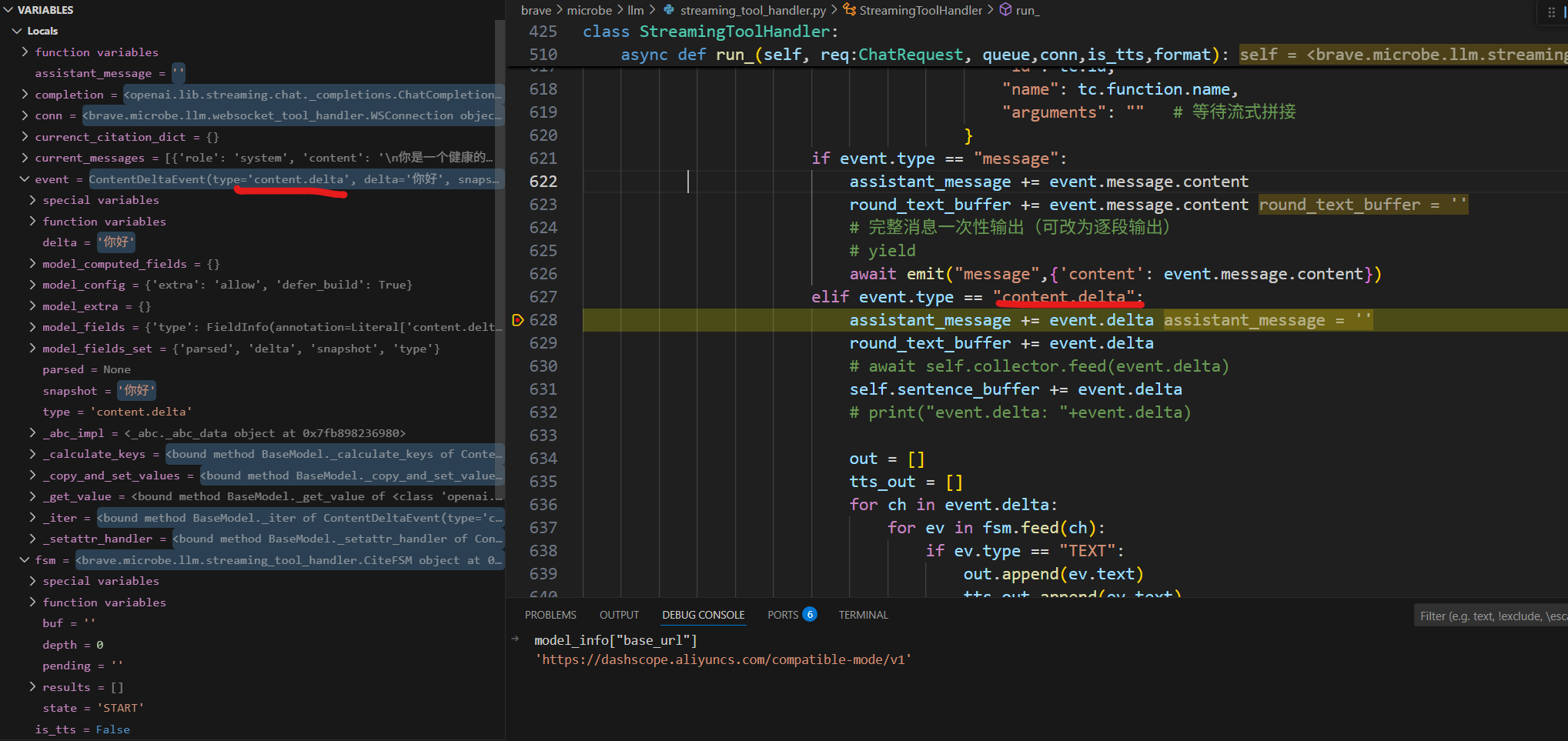Click the drag grip icon at top right

point(1551,12)
